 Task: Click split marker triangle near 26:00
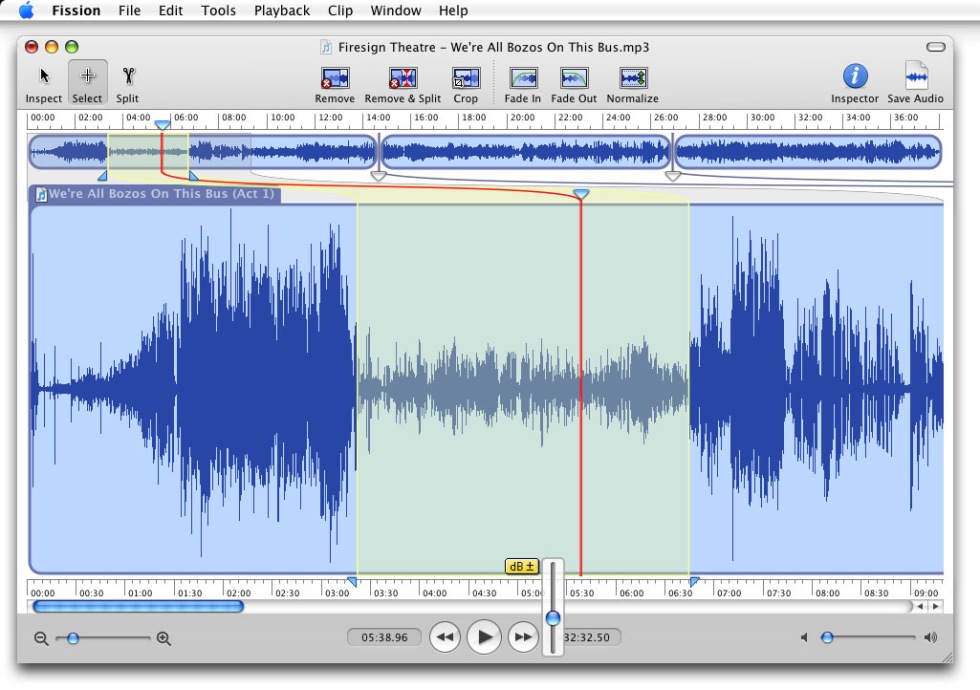click(x=673, y=176)
